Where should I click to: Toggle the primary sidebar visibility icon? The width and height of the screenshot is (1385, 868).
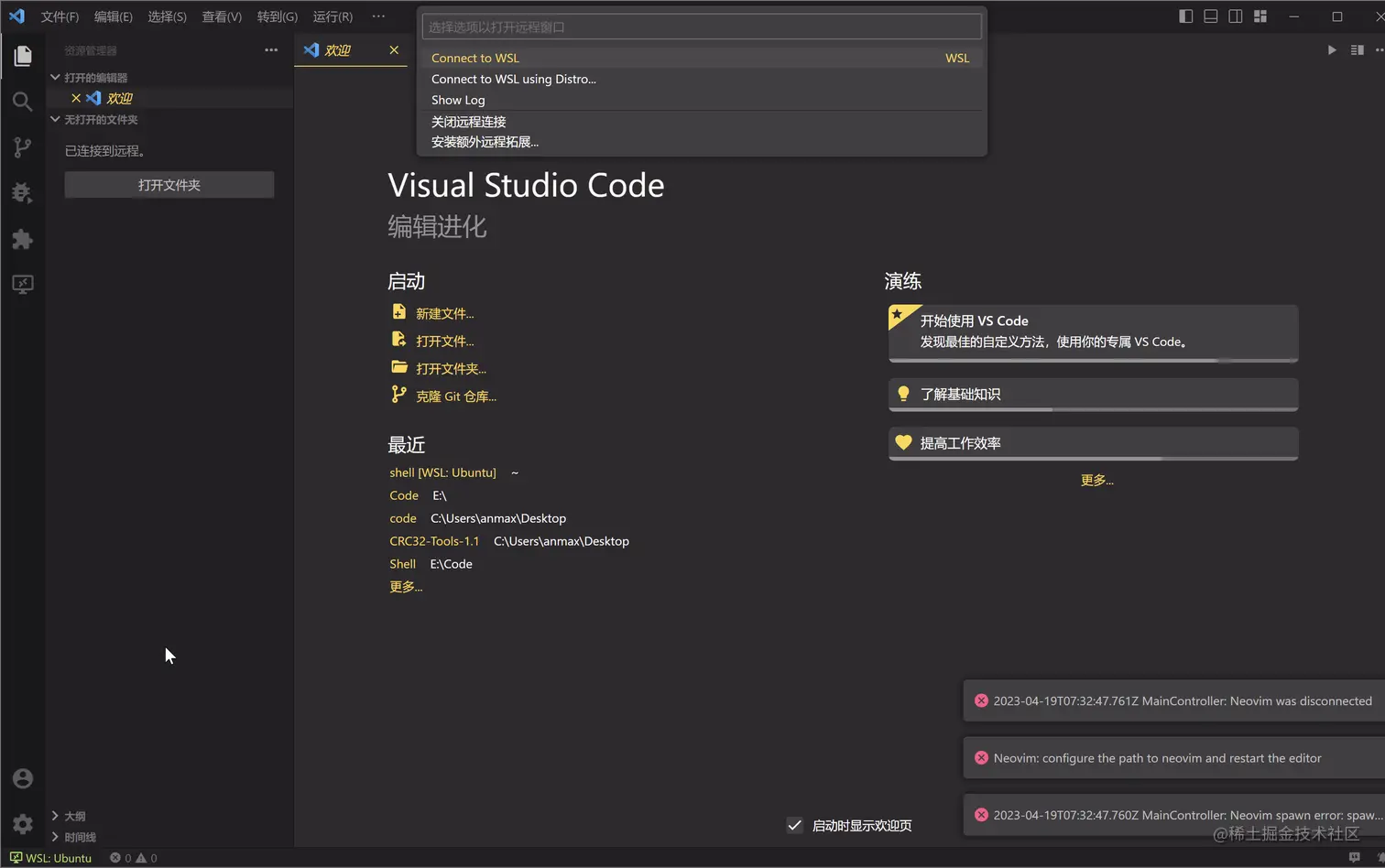point(1185,16)
